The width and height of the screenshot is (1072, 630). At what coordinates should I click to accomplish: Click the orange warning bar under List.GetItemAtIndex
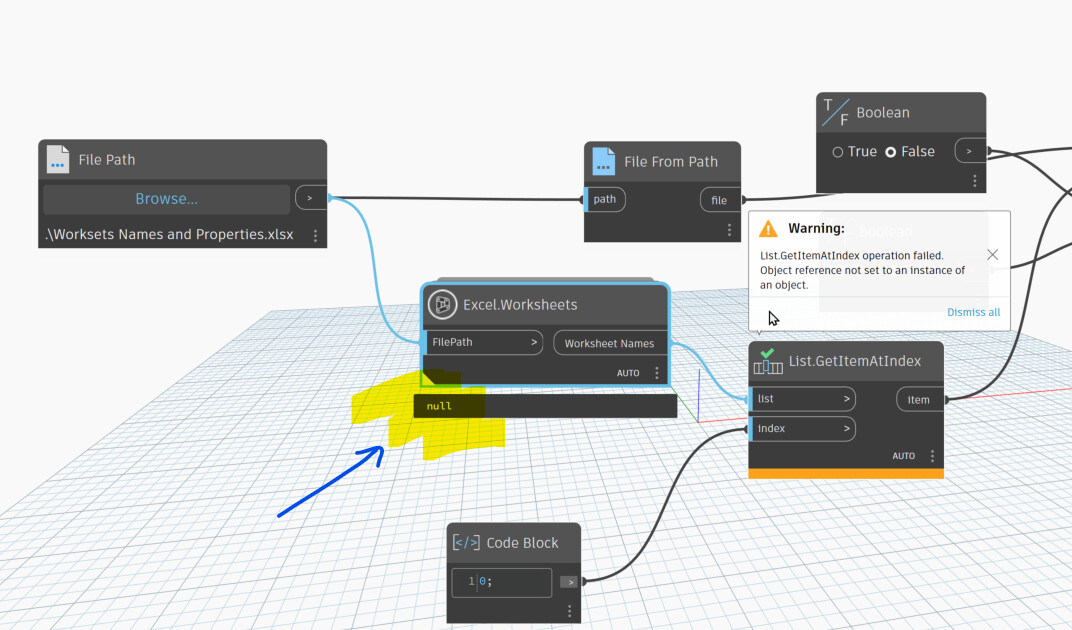tap(846, 473)
